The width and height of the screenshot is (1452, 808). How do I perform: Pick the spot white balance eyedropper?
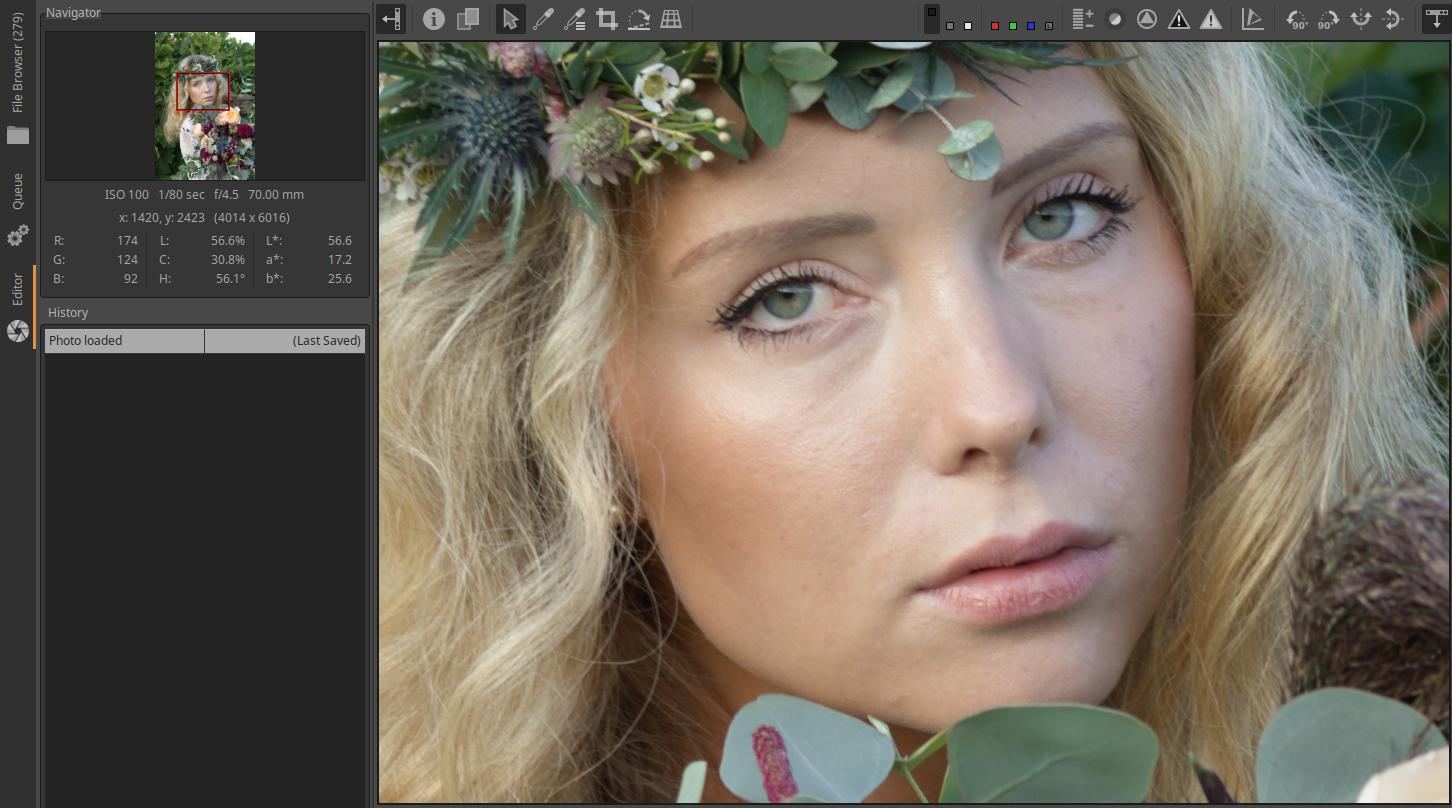click(x=542, y=19)
